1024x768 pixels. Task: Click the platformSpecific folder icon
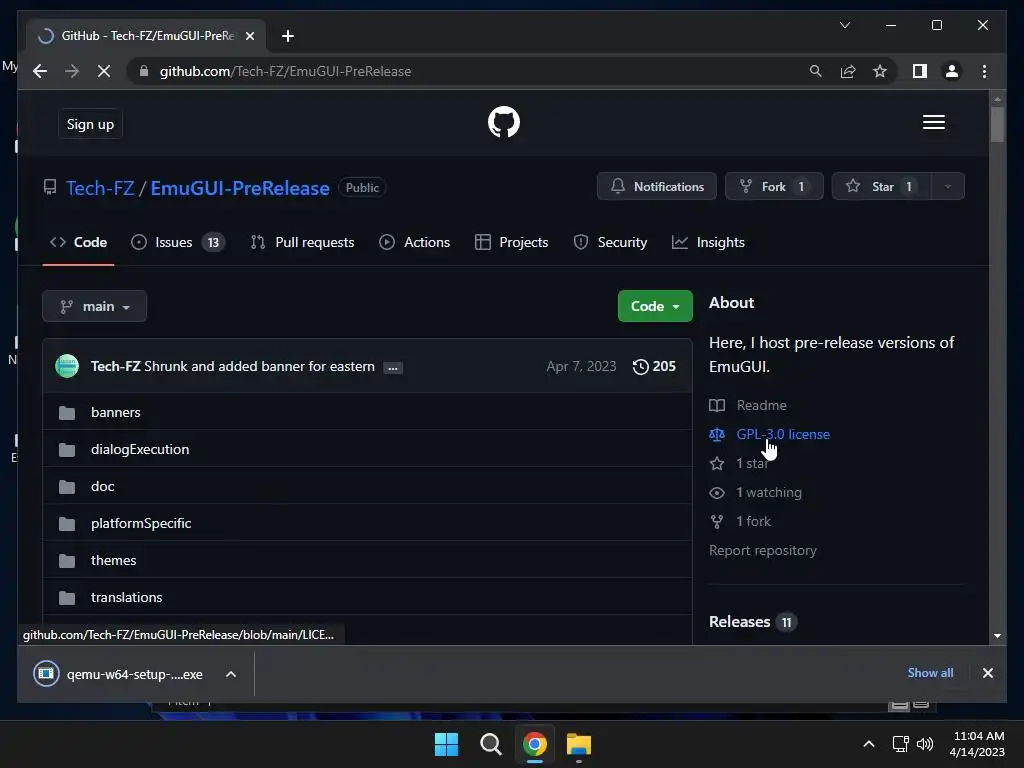click(x=67, y=524)
